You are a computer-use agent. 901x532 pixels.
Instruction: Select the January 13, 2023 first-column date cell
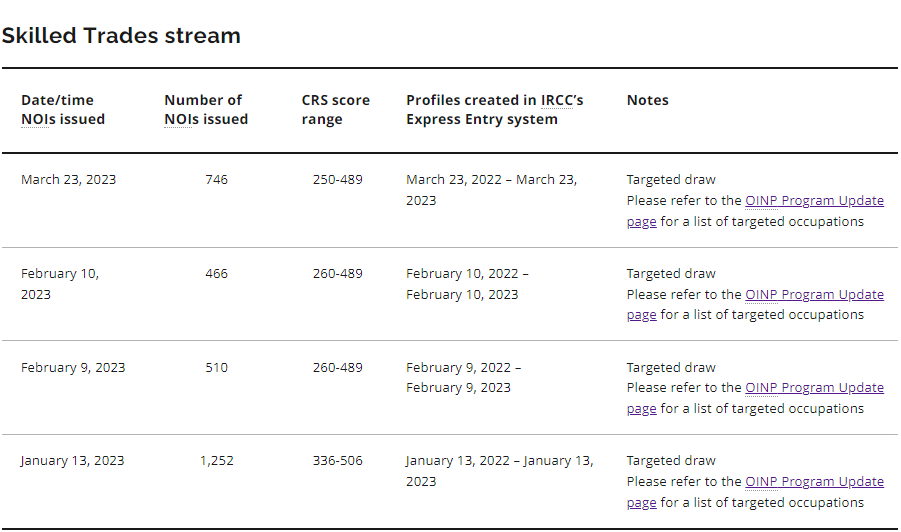72,461
